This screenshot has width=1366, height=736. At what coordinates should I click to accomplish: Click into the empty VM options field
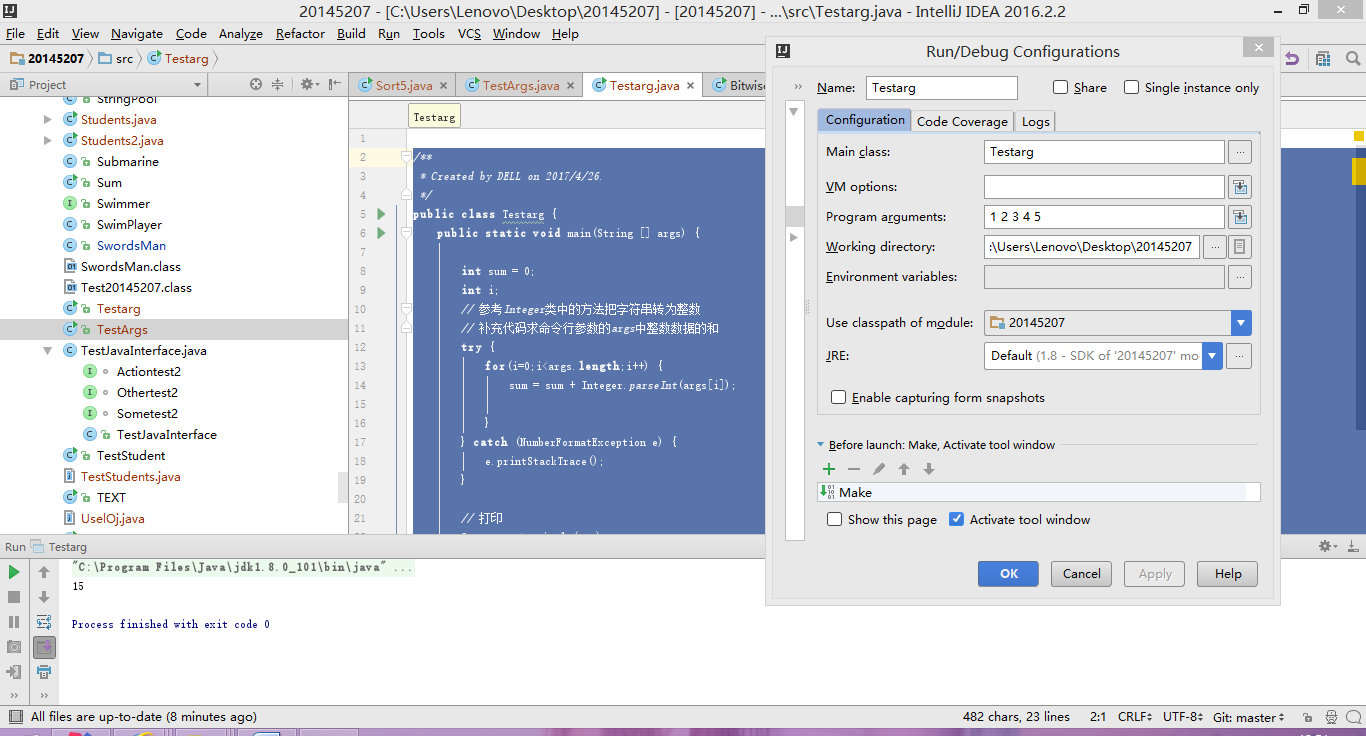click(1104, 187)
